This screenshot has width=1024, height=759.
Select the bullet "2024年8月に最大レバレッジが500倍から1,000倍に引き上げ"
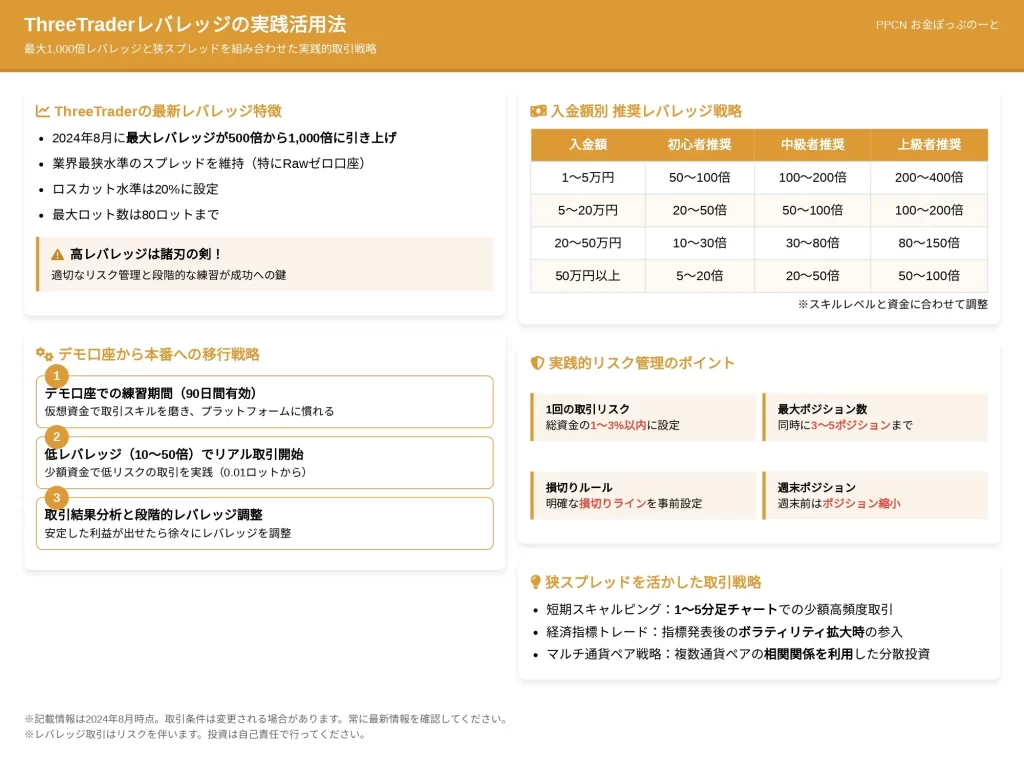pyautogui.click(x=224, y=138)
